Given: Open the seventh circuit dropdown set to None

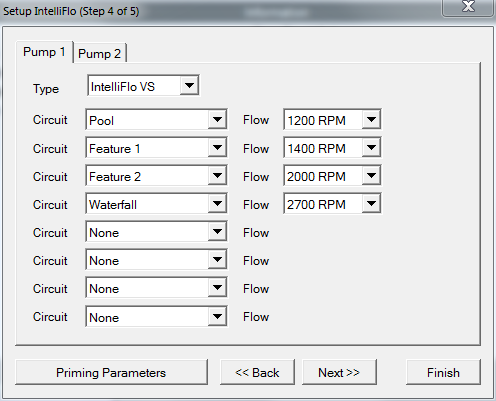Looking at the screenshot, I should pos(156,288).
